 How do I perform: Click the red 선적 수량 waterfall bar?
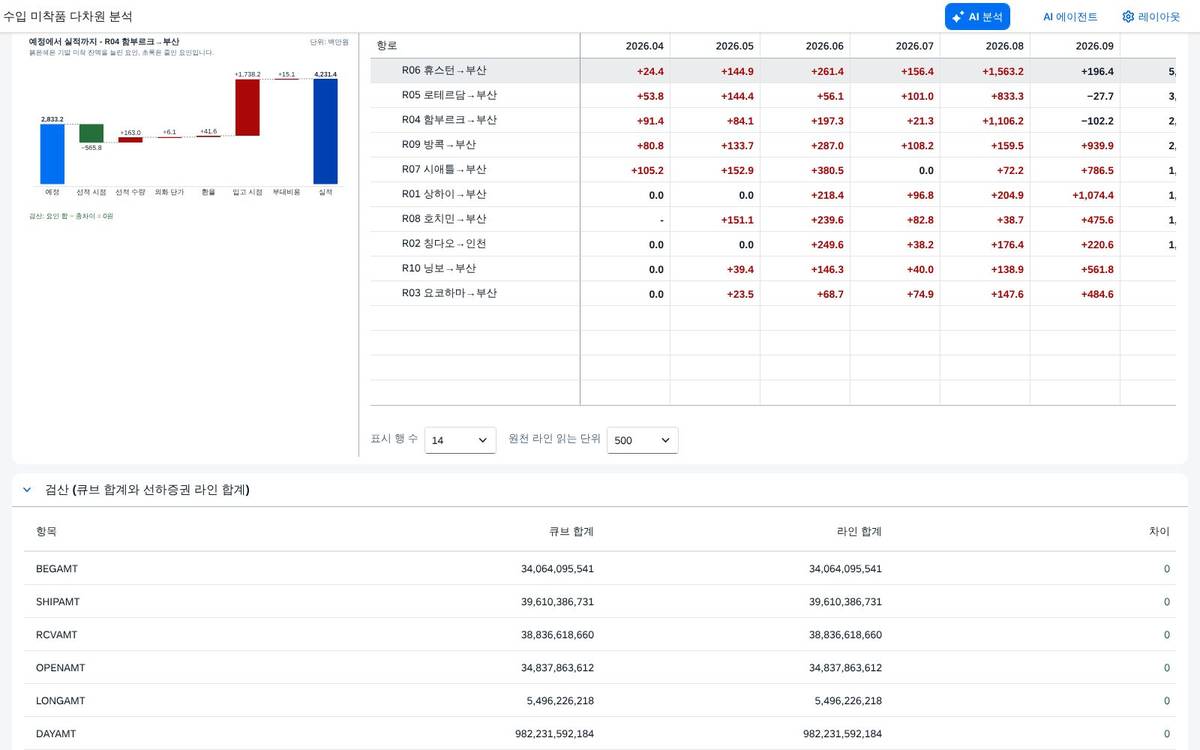coord(130,140)
